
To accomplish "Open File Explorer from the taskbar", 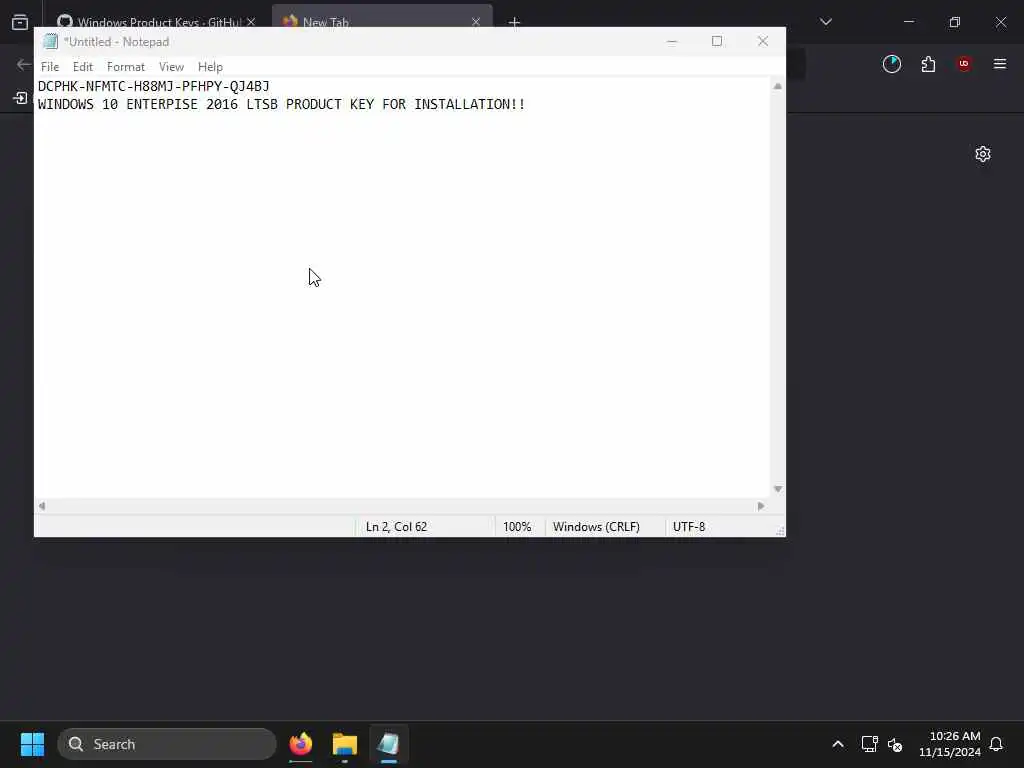I will click(x=345, y=744).
